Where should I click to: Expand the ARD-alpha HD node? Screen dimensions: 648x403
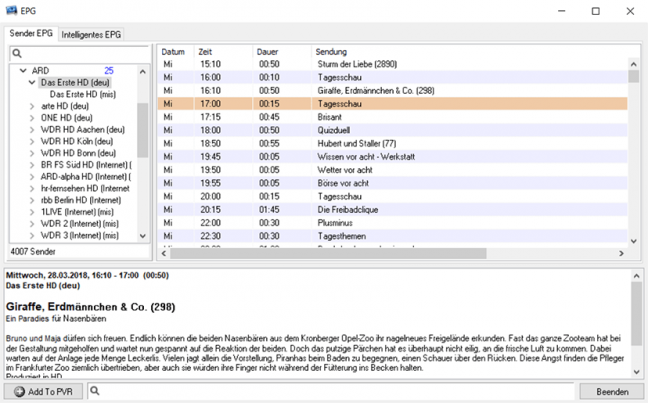coord(32,176)
